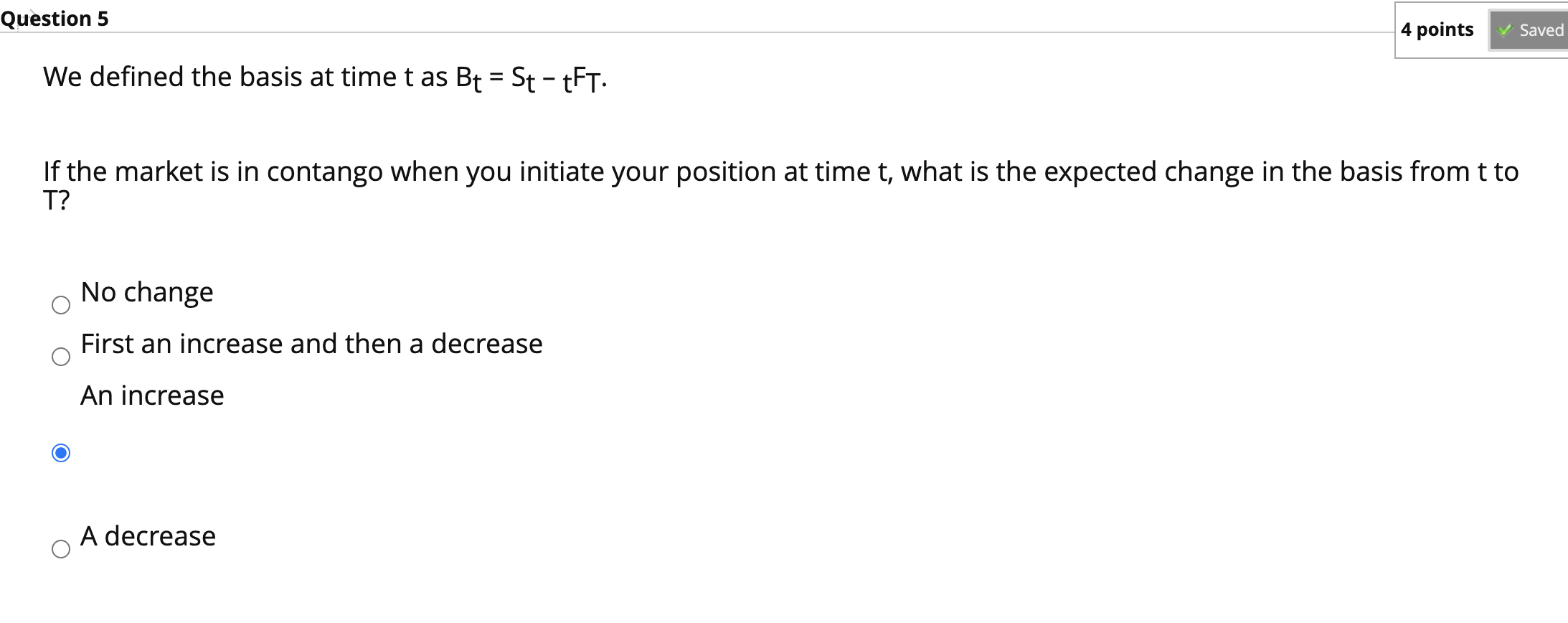Click the "No change" answer text
The height and width of the screenshot is (623, 1568).
click(146, 291)
